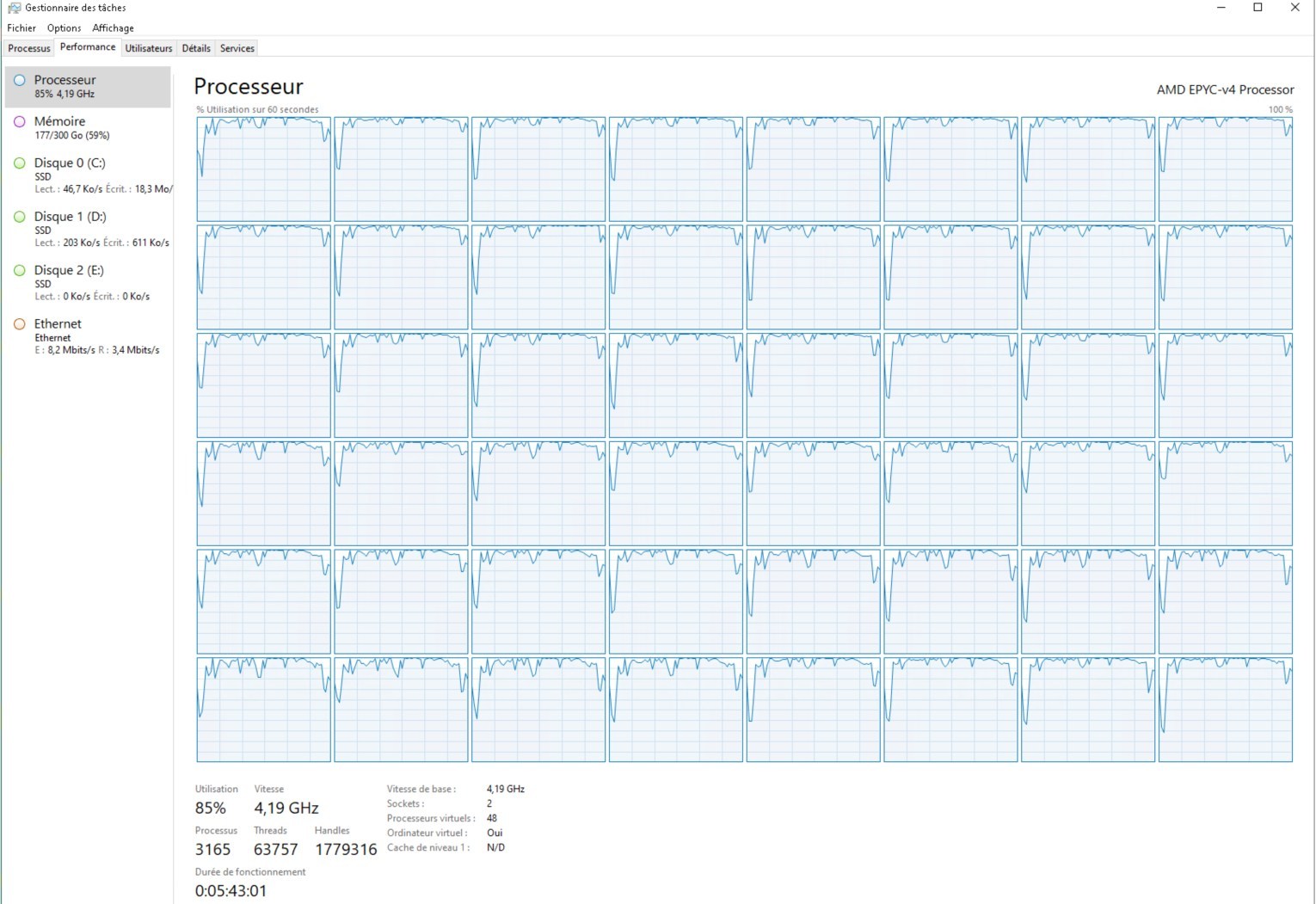Click the 4,19 GHz Vitesse value
This screenshot has height=904, width=1316.
[286, 808]
